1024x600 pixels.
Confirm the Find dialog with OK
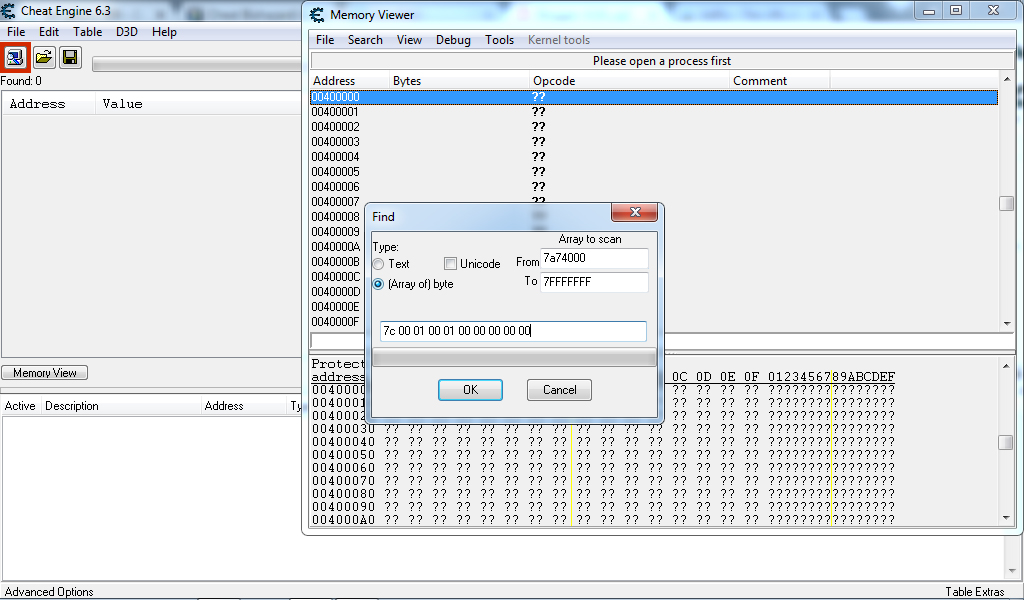[x=470, y=390]
